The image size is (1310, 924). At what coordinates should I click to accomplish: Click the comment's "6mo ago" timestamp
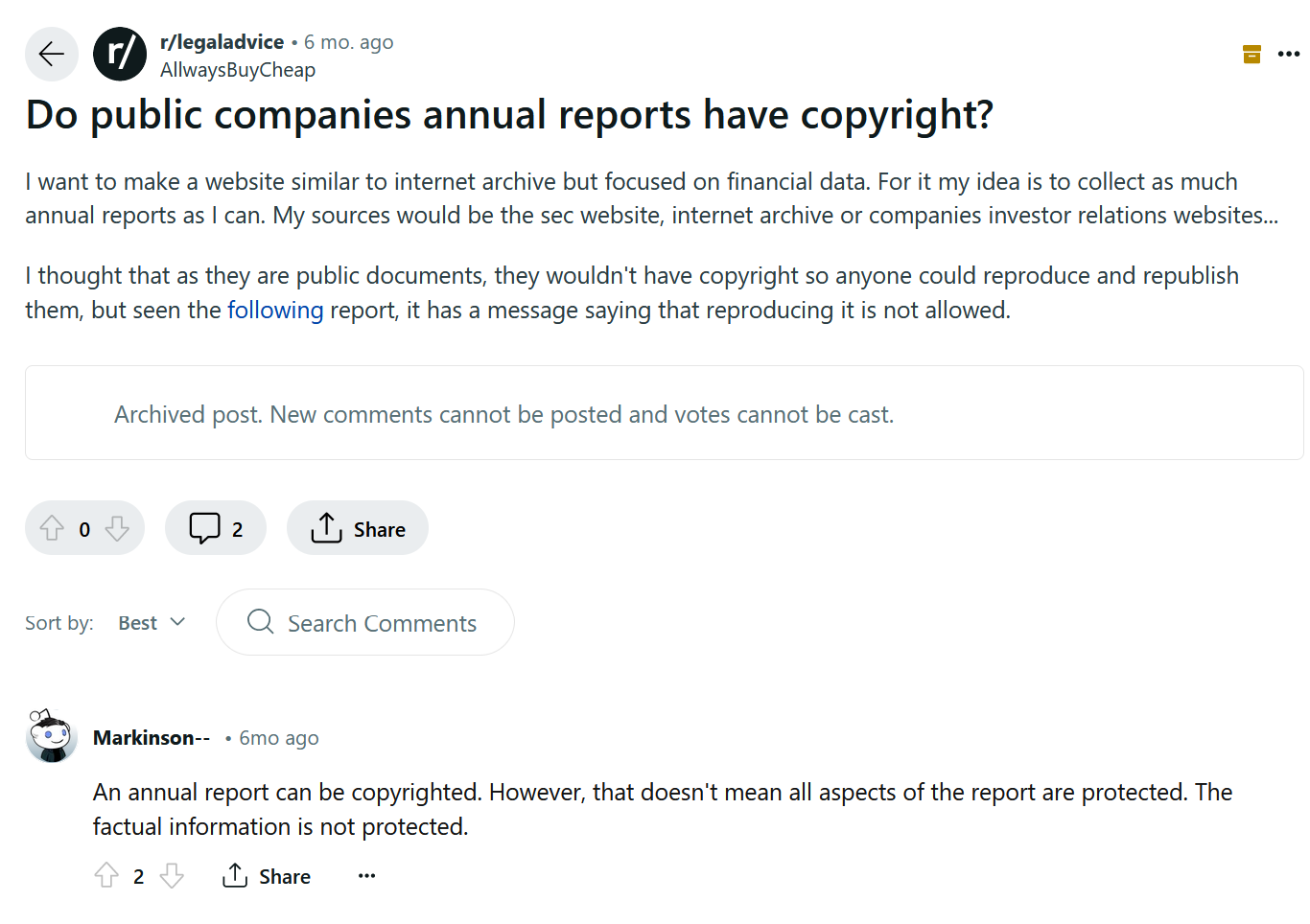click(x=279, y=738)
